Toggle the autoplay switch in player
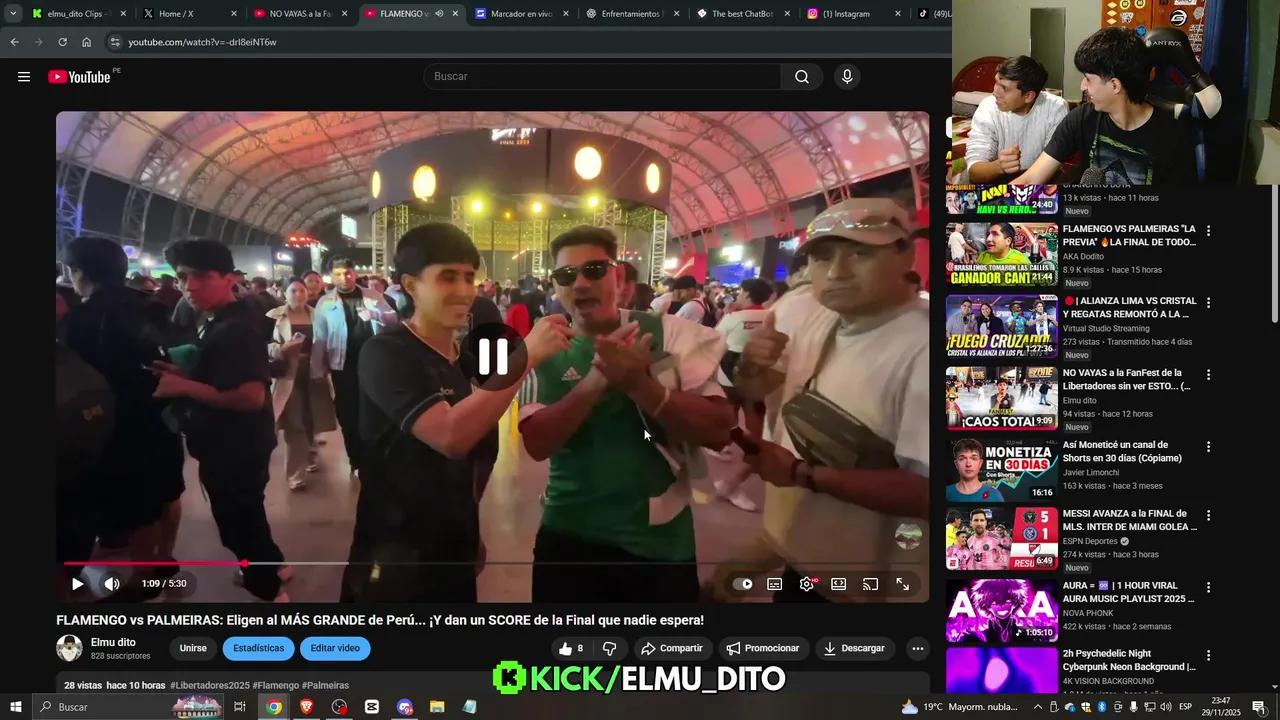 pos(743,584)
